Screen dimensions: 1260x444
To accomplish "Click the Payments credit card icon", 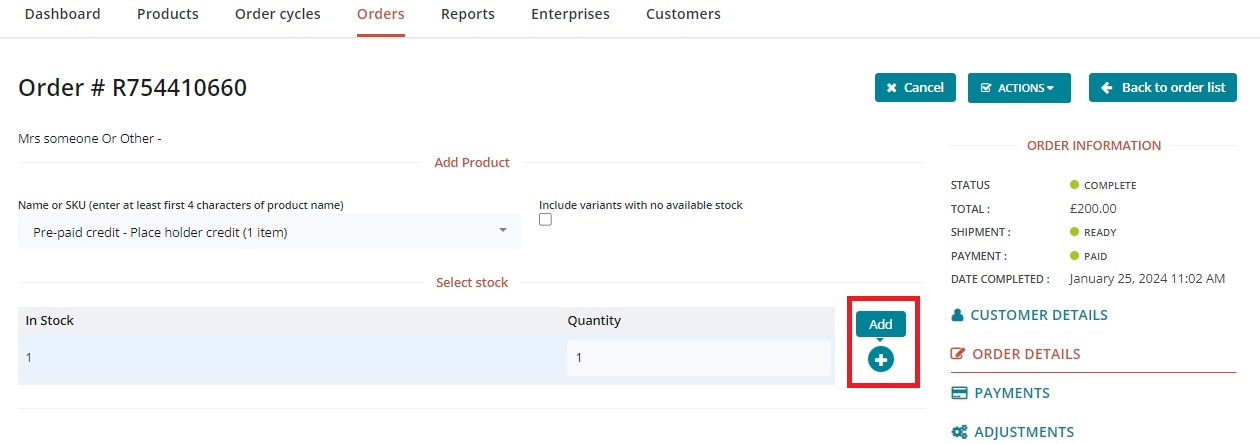I will coord(959,393).
